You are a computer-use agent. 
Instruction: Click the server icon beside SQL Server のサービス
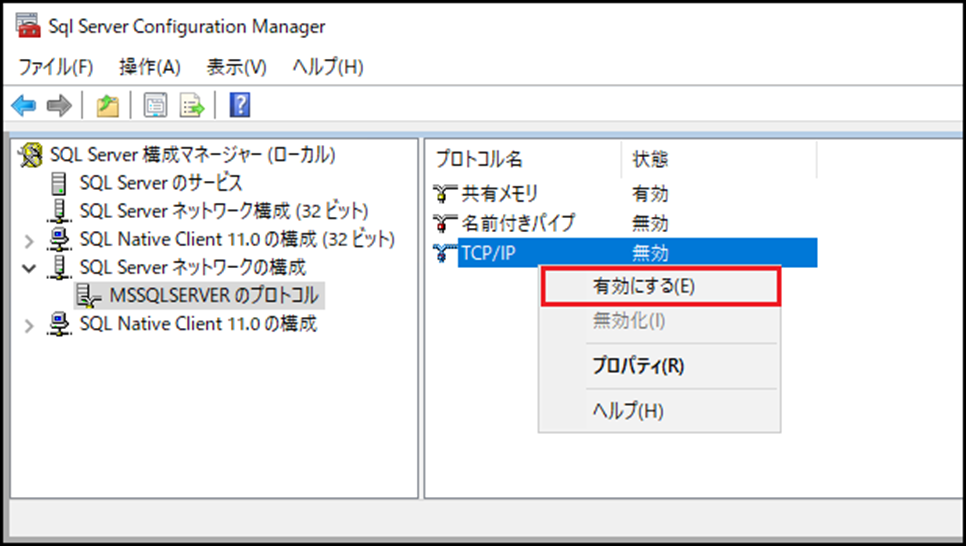click(x=59, y=183)
